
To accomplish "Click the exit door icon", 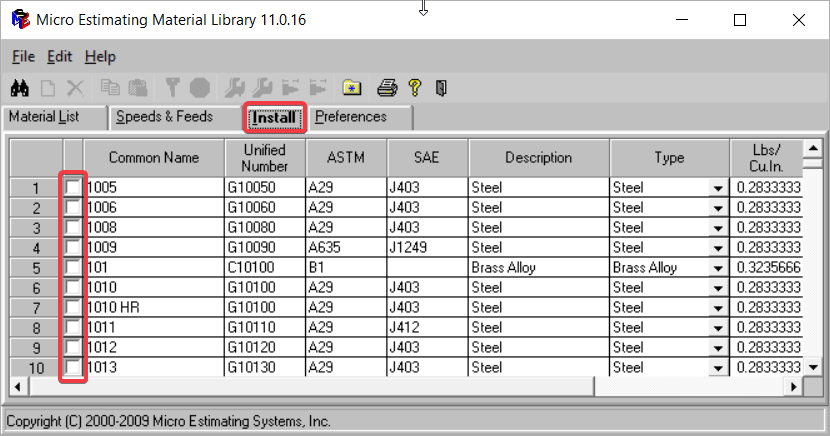I will coord(441,88).
